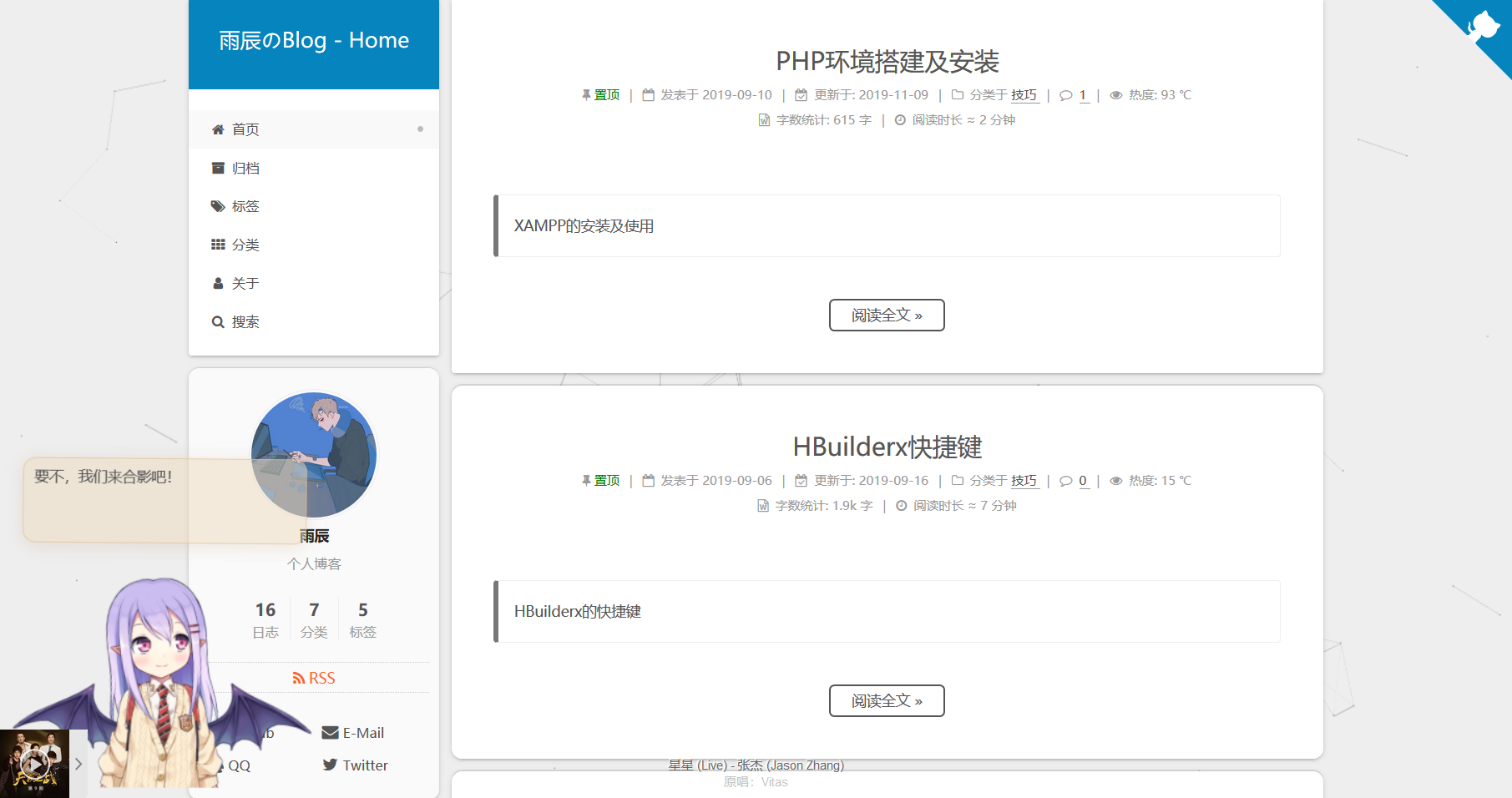Click 阅读全文 under the HBuilderx post

click(887, 701)
